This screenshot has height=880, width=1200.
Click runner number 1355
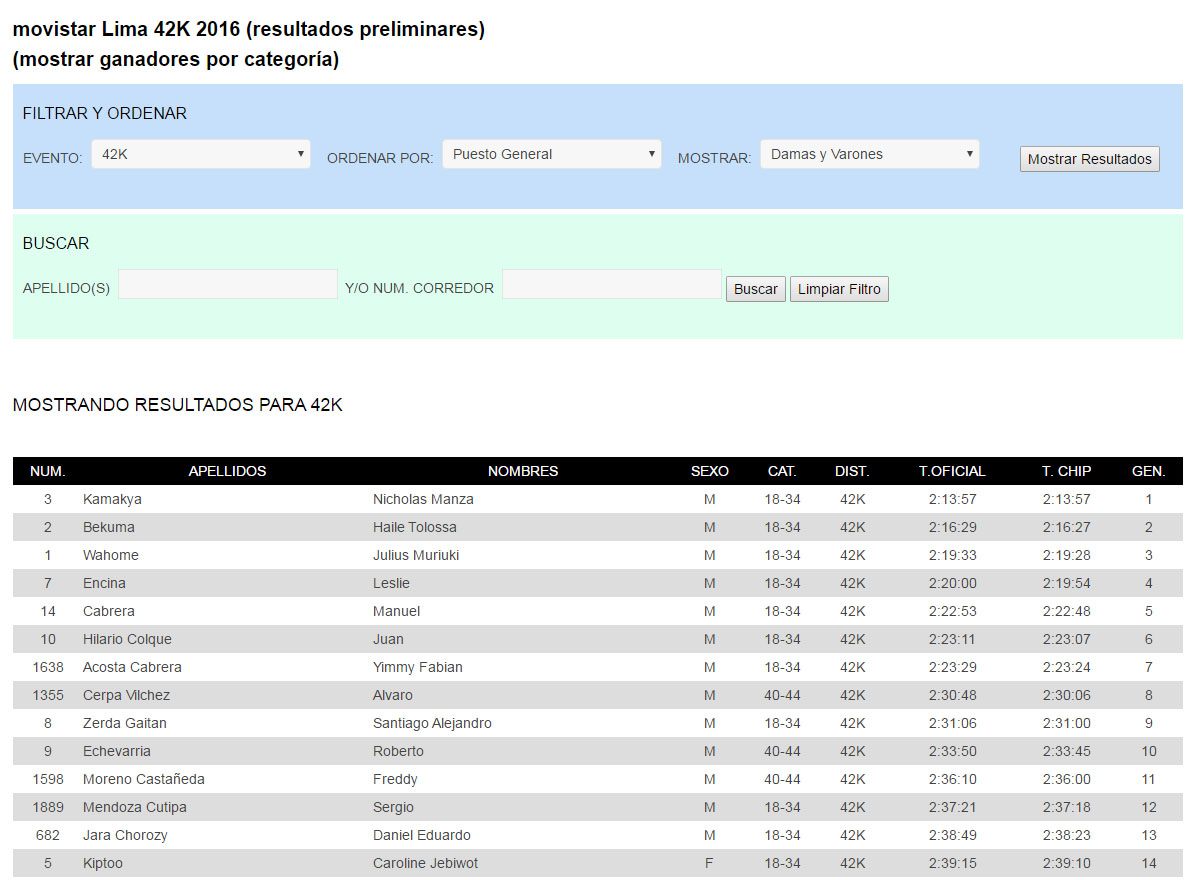(48, 695)
